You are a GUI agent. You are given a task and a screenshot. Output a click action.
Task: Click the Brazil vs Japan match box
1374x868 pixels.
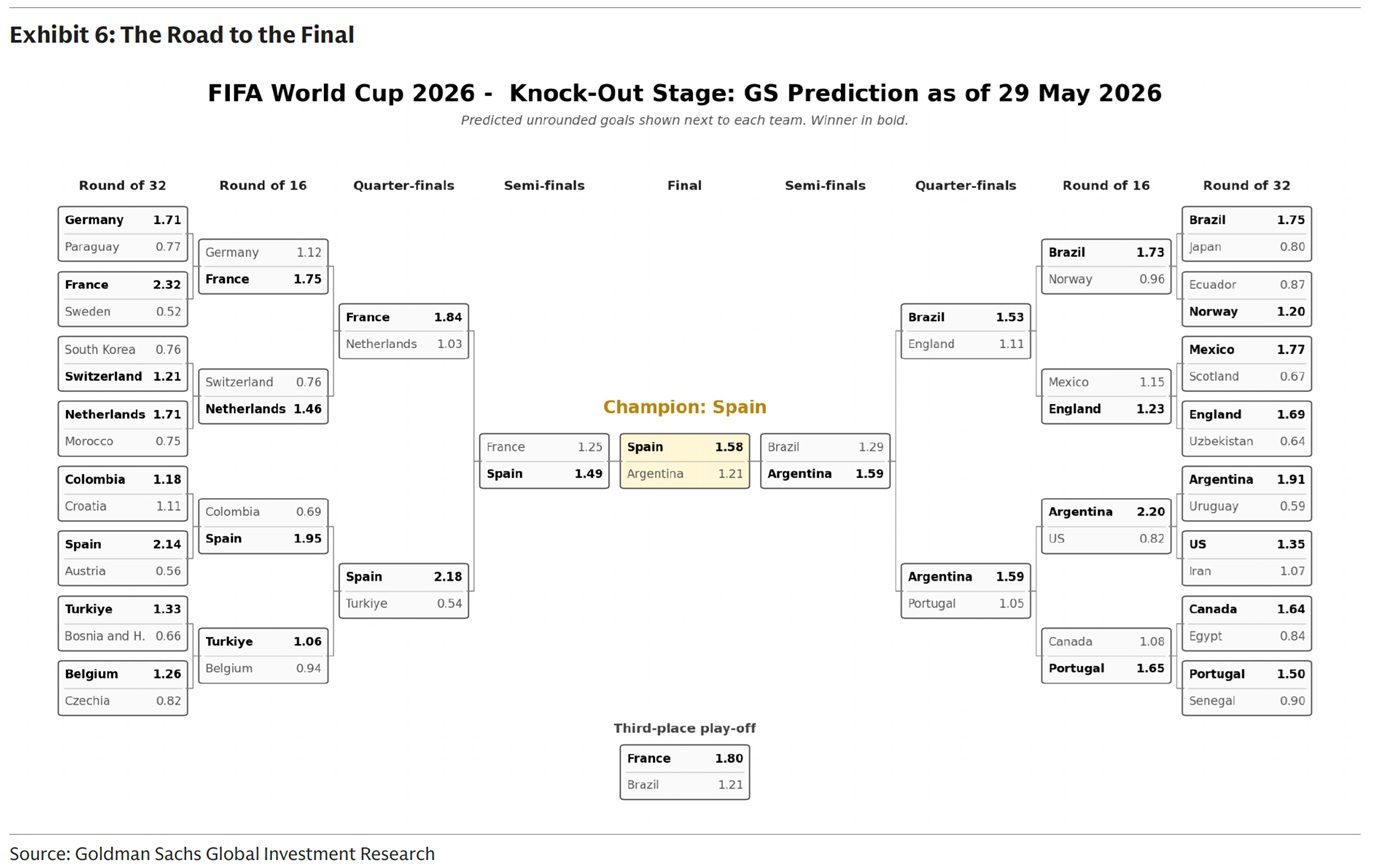(1246, 234)
